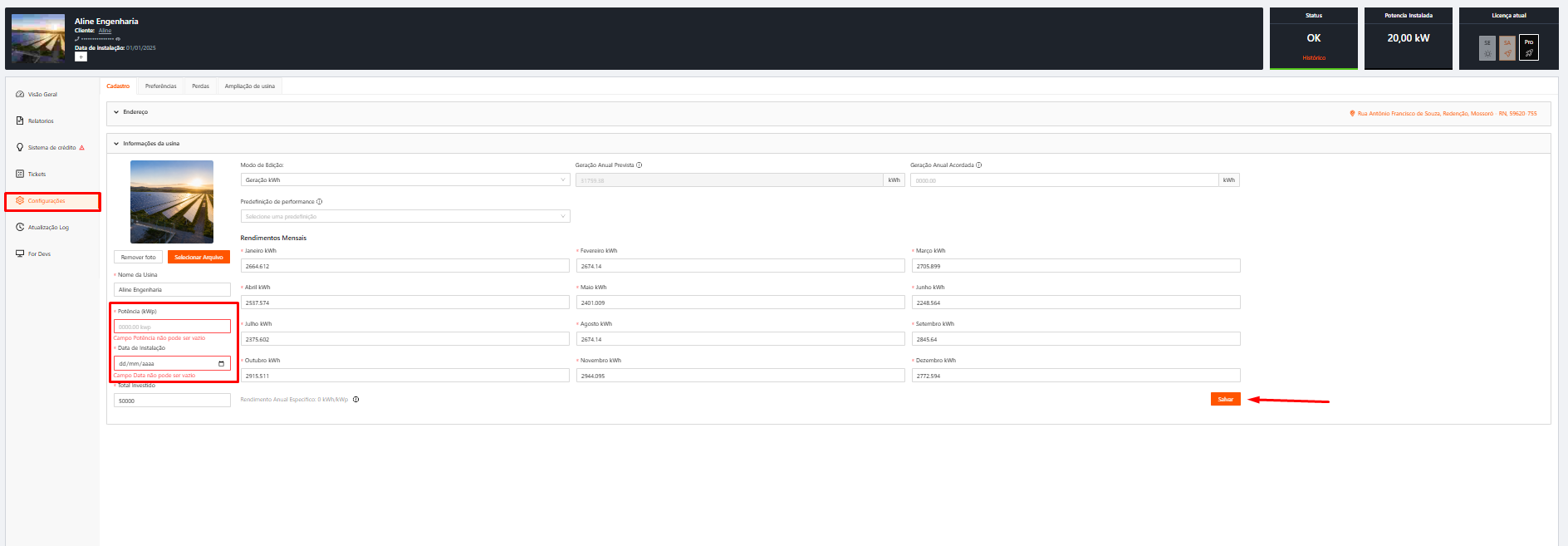
Task: Click the Novembro kWh field
Action: pos(741,376)
